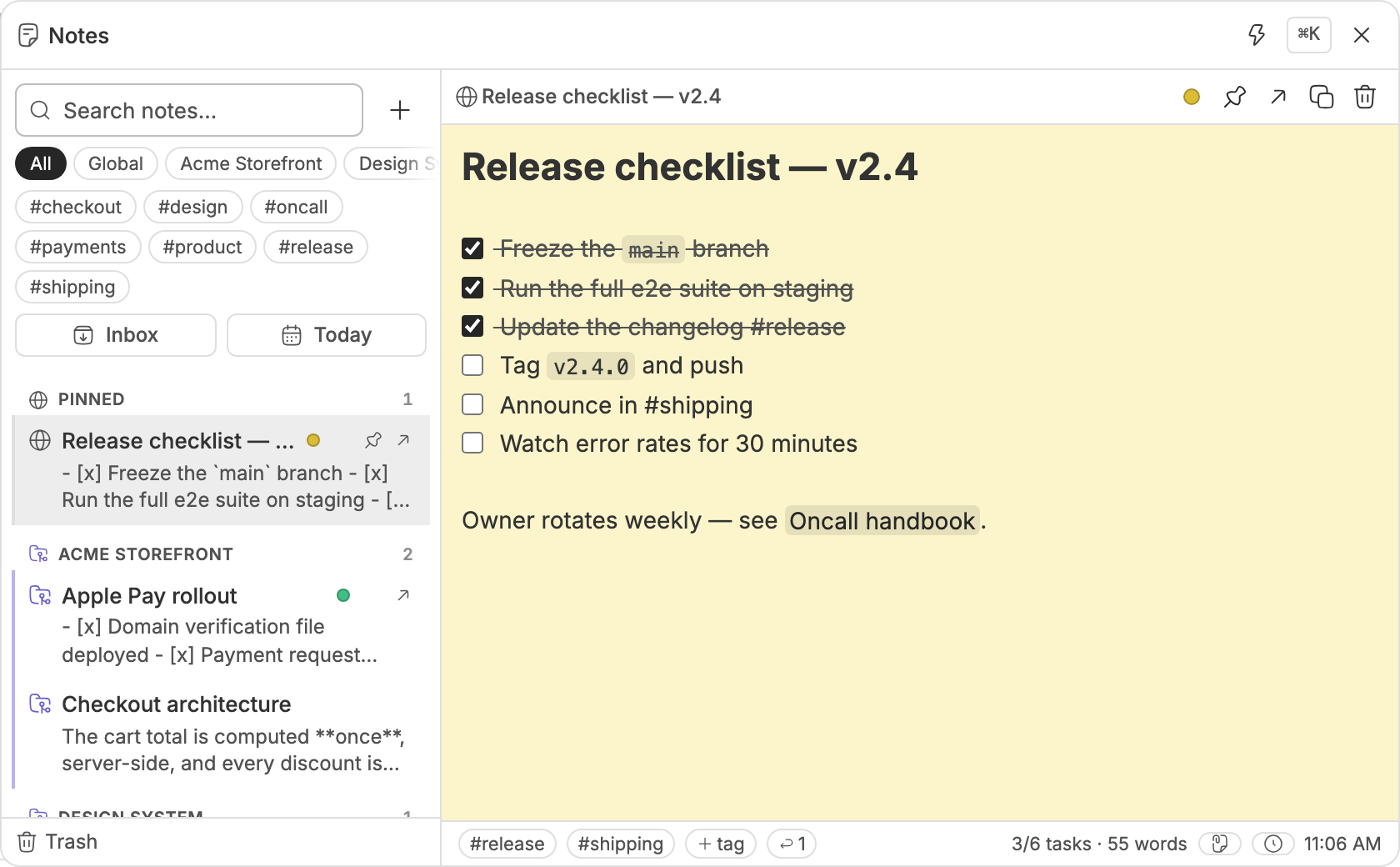Screen dimensions: 1400x867
Task: Click the lightning bolt quick action icon
Action: [x=1257, y=35]
